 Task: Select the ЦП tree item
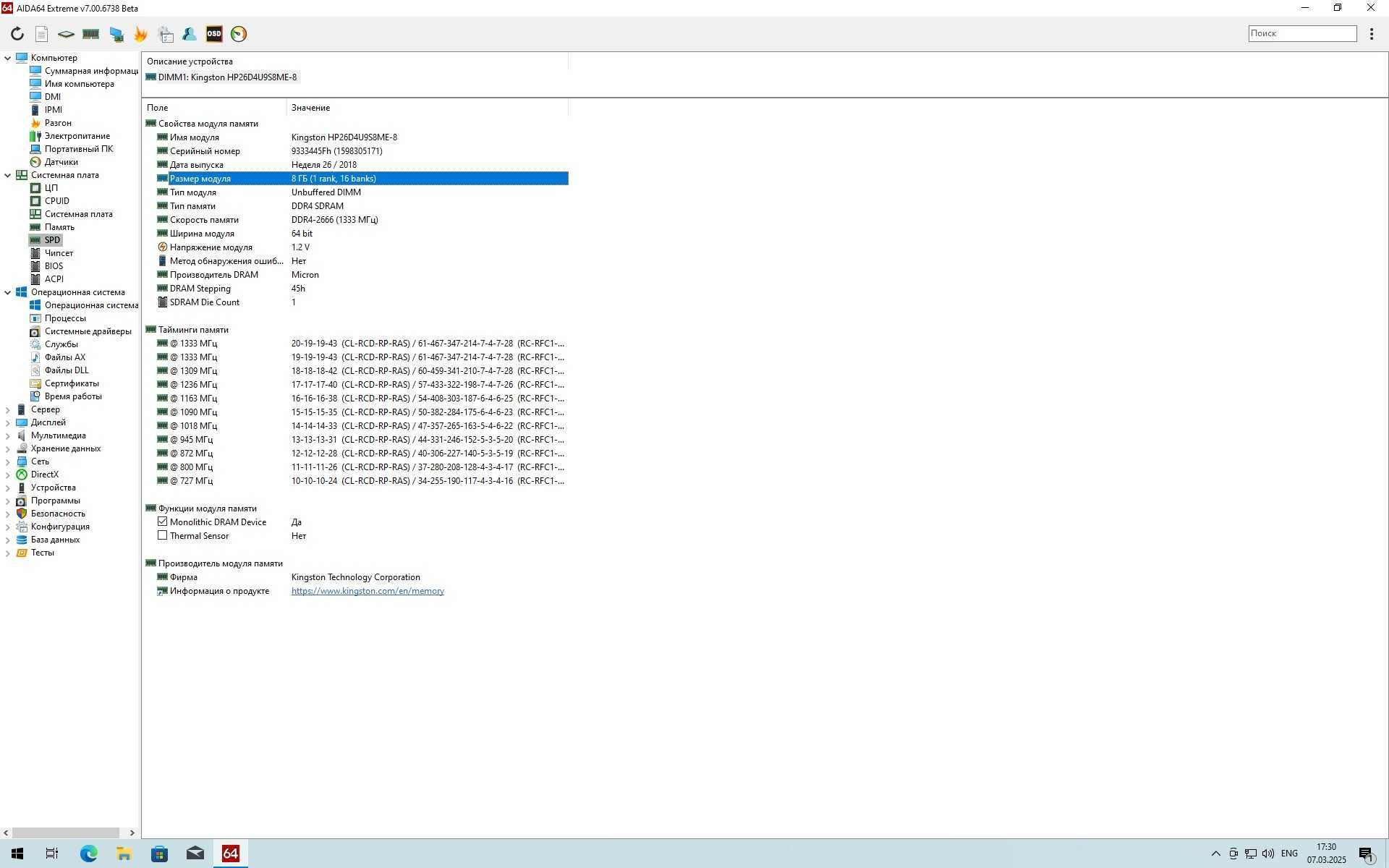[51, 188]
